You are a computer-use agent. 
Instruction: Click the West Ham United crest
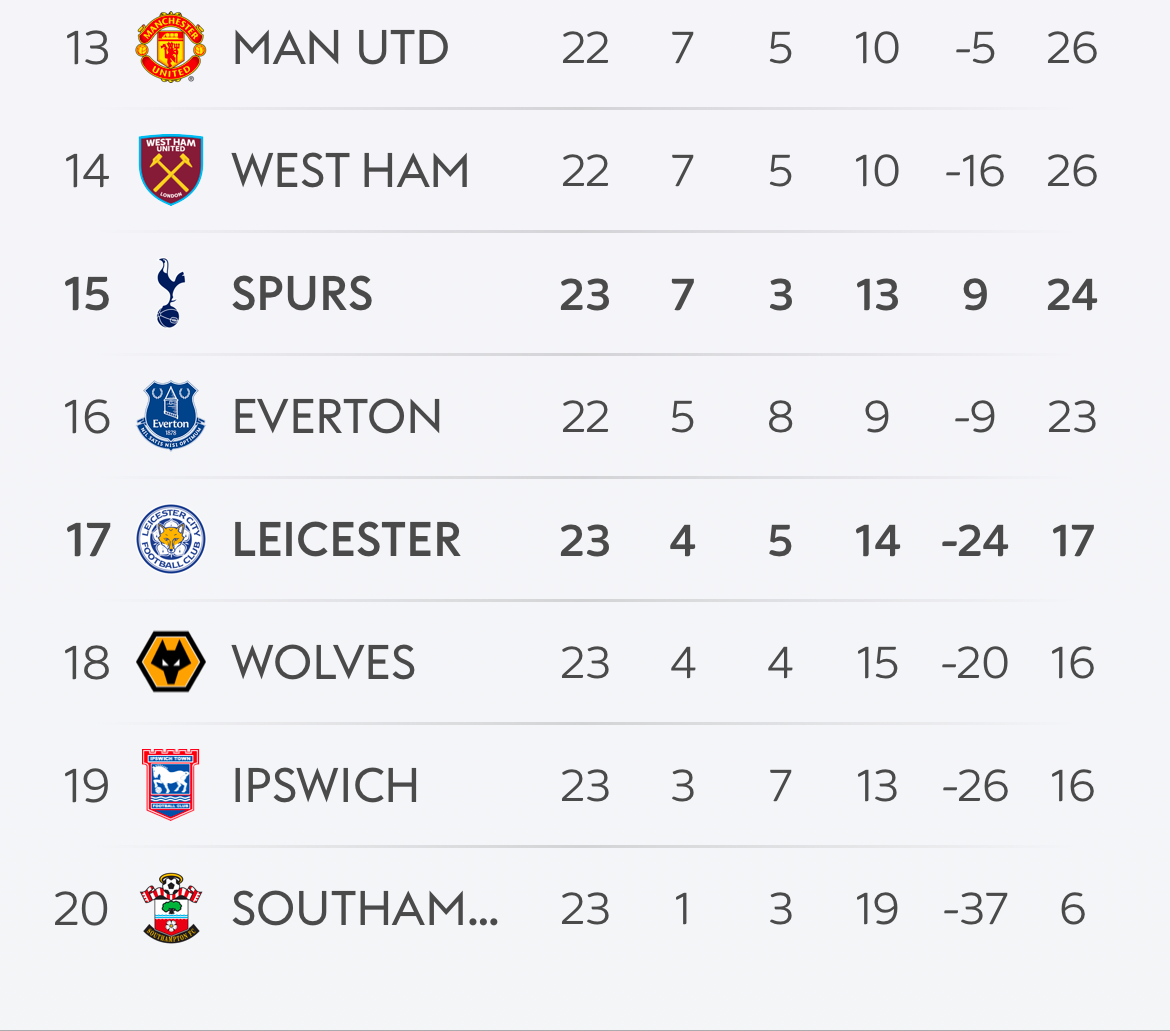(171, 170)
